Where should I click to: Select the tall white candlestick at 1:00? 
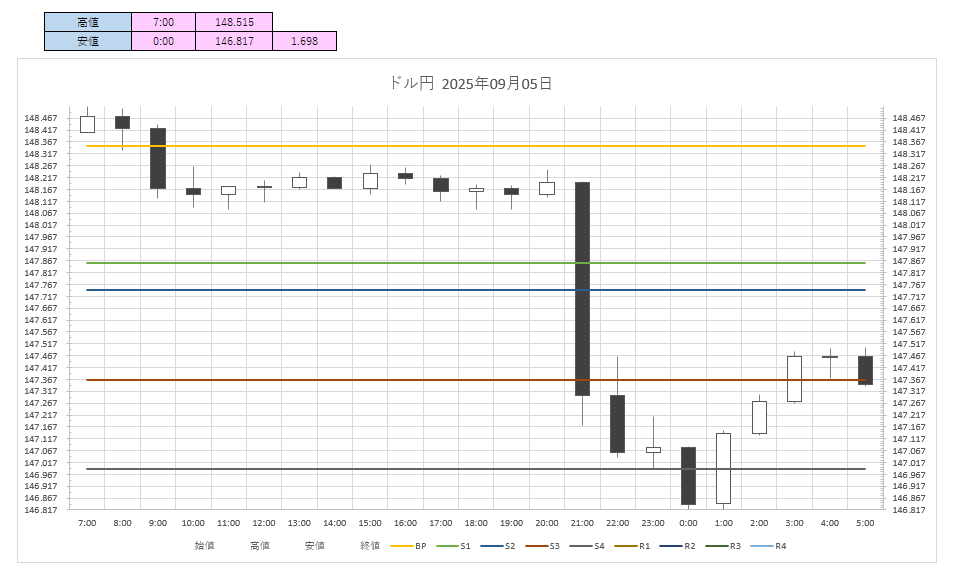coord(723,468)
